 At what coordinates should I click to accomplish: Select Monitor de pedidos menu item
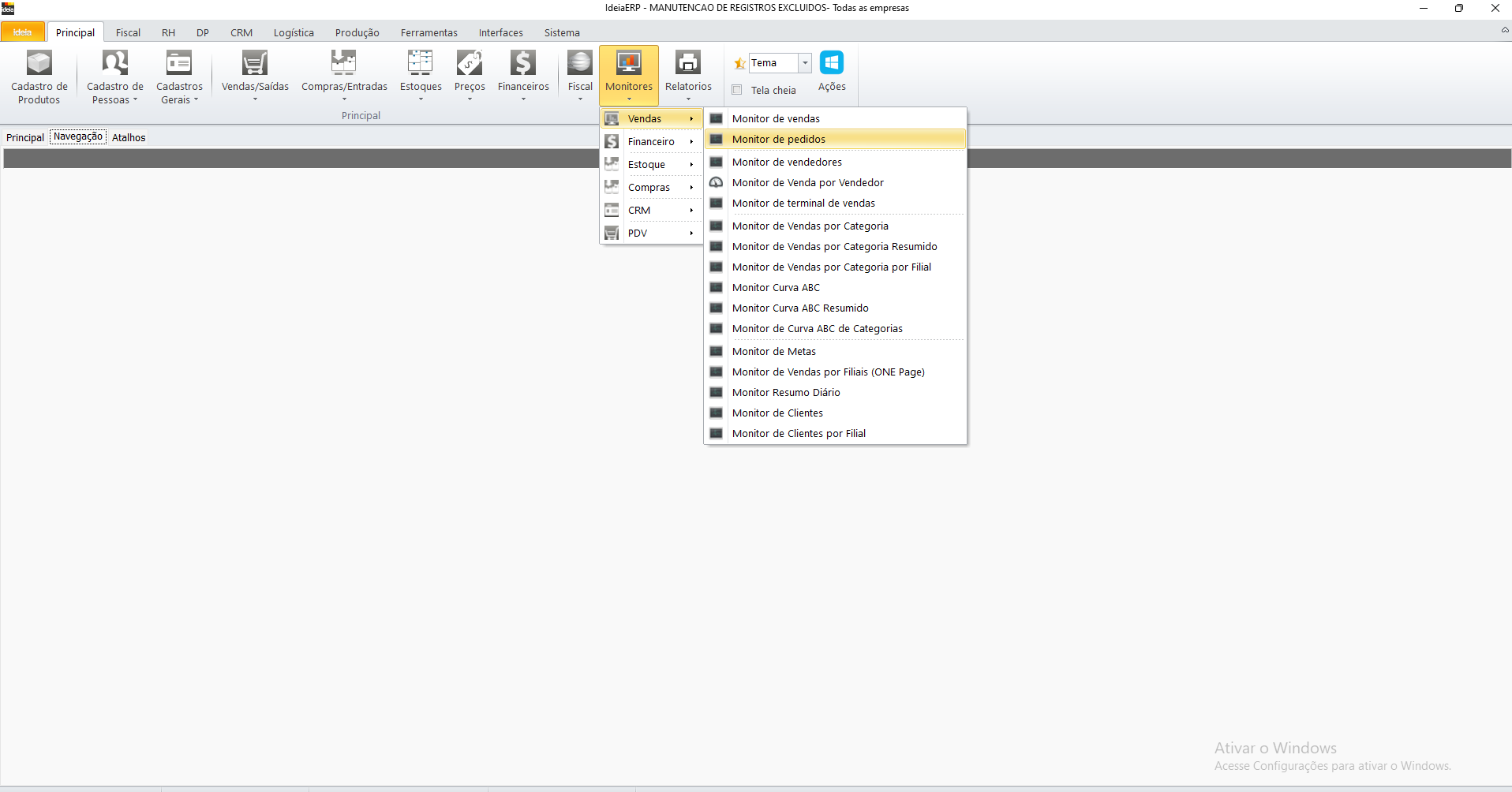click(778, 140)
